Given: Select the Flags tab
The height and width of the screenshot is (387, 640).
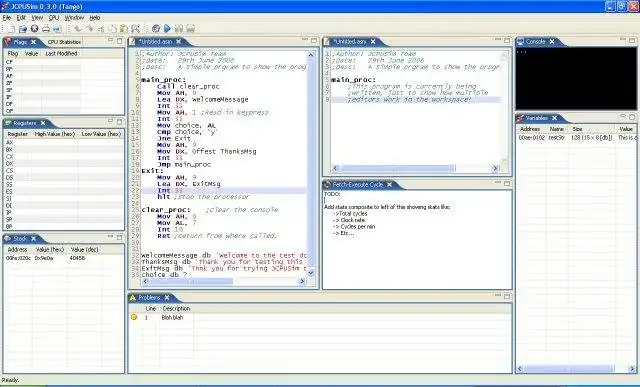Looking at the screenshot, I should coord(20,42).
